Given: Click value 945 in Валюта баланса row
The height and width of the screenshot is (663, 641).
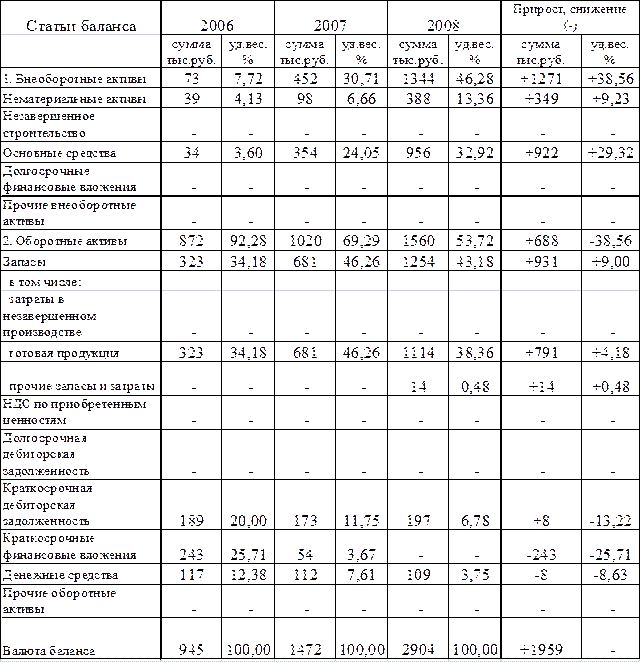Looking at the screenshot, I should (x=191, y=649).
